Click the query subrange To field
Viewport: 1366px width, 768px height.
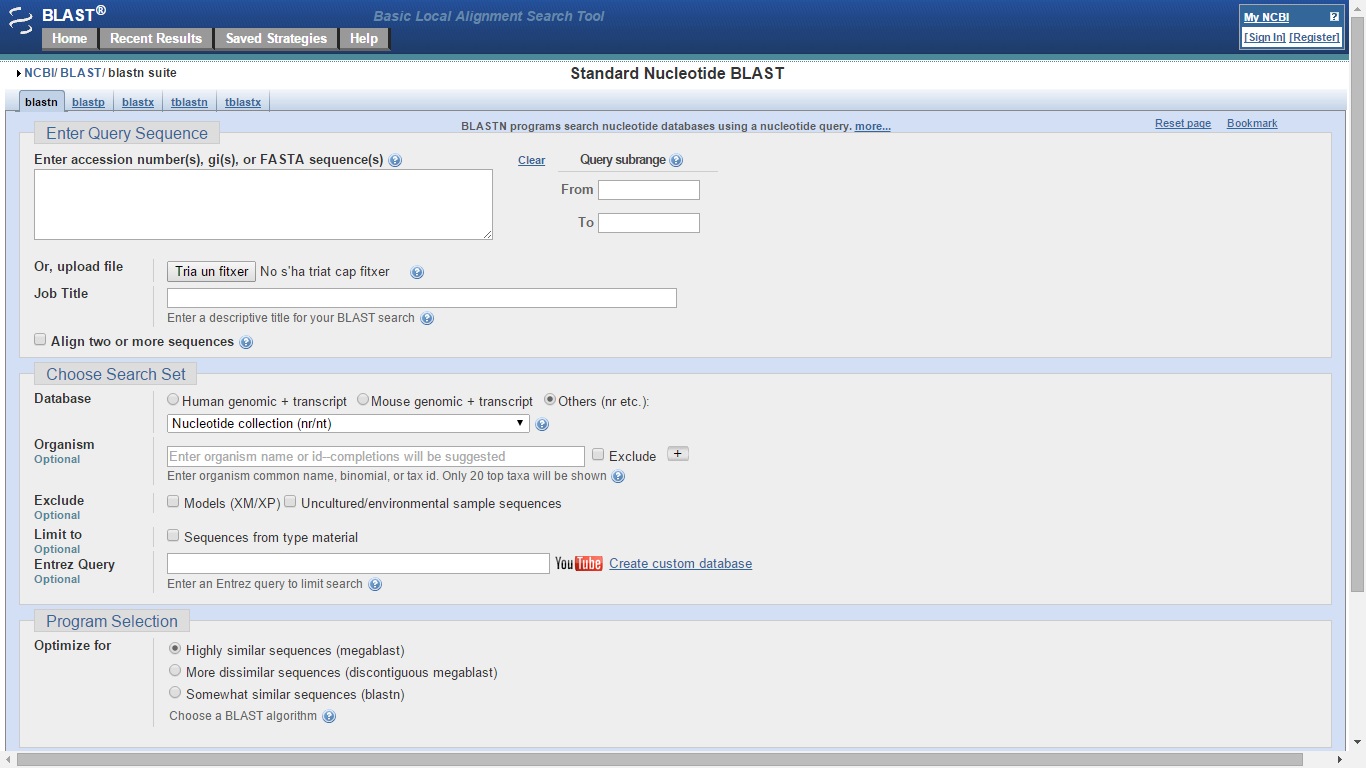(649, 223)
